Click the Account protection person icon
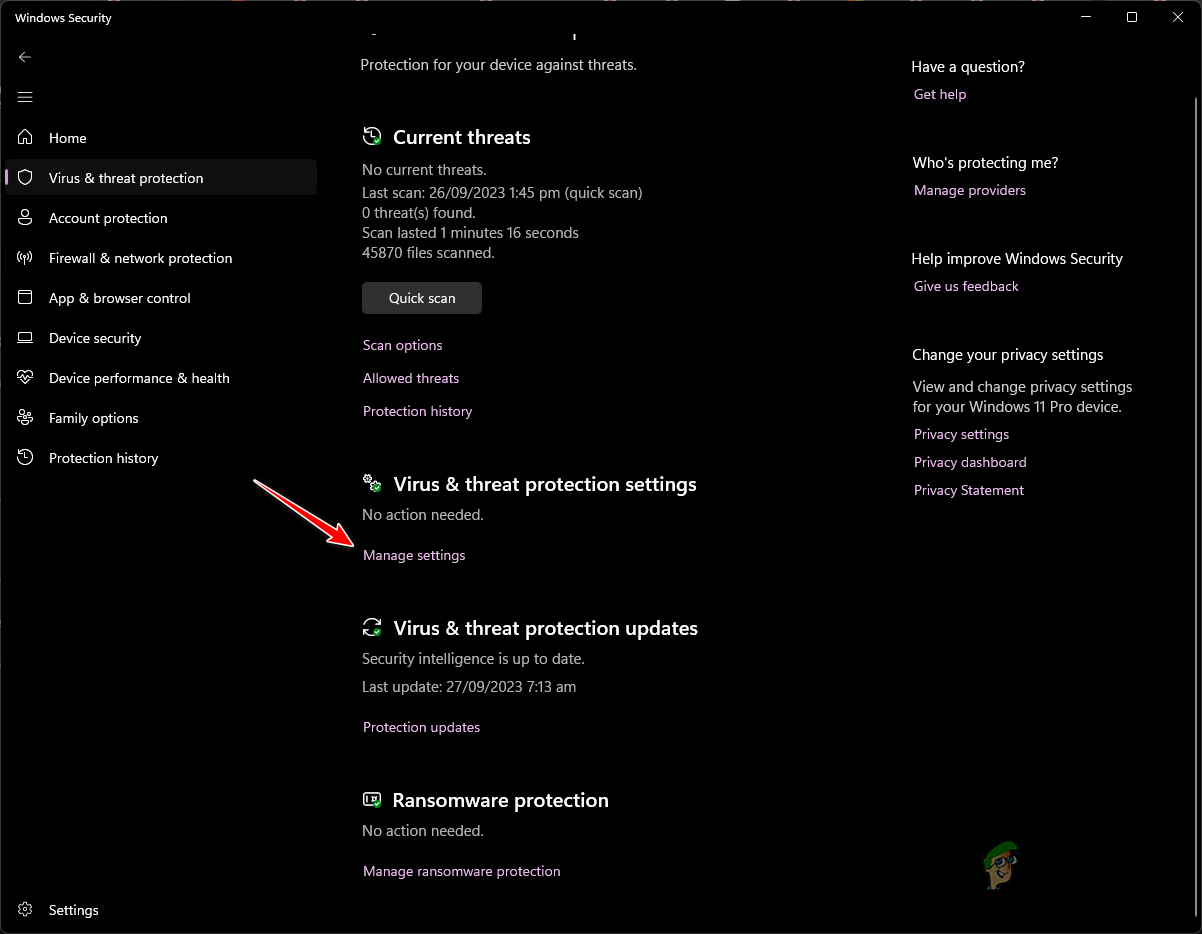The image size is (1202, 934). [x=25, y=218]
